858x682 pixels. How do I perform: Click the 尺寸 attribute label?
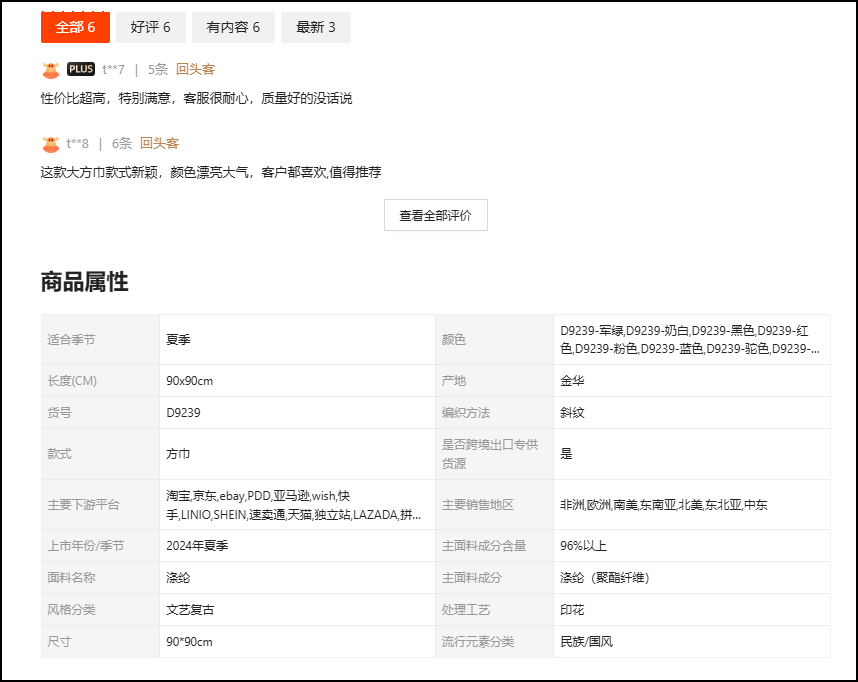[x=59, y=641]
